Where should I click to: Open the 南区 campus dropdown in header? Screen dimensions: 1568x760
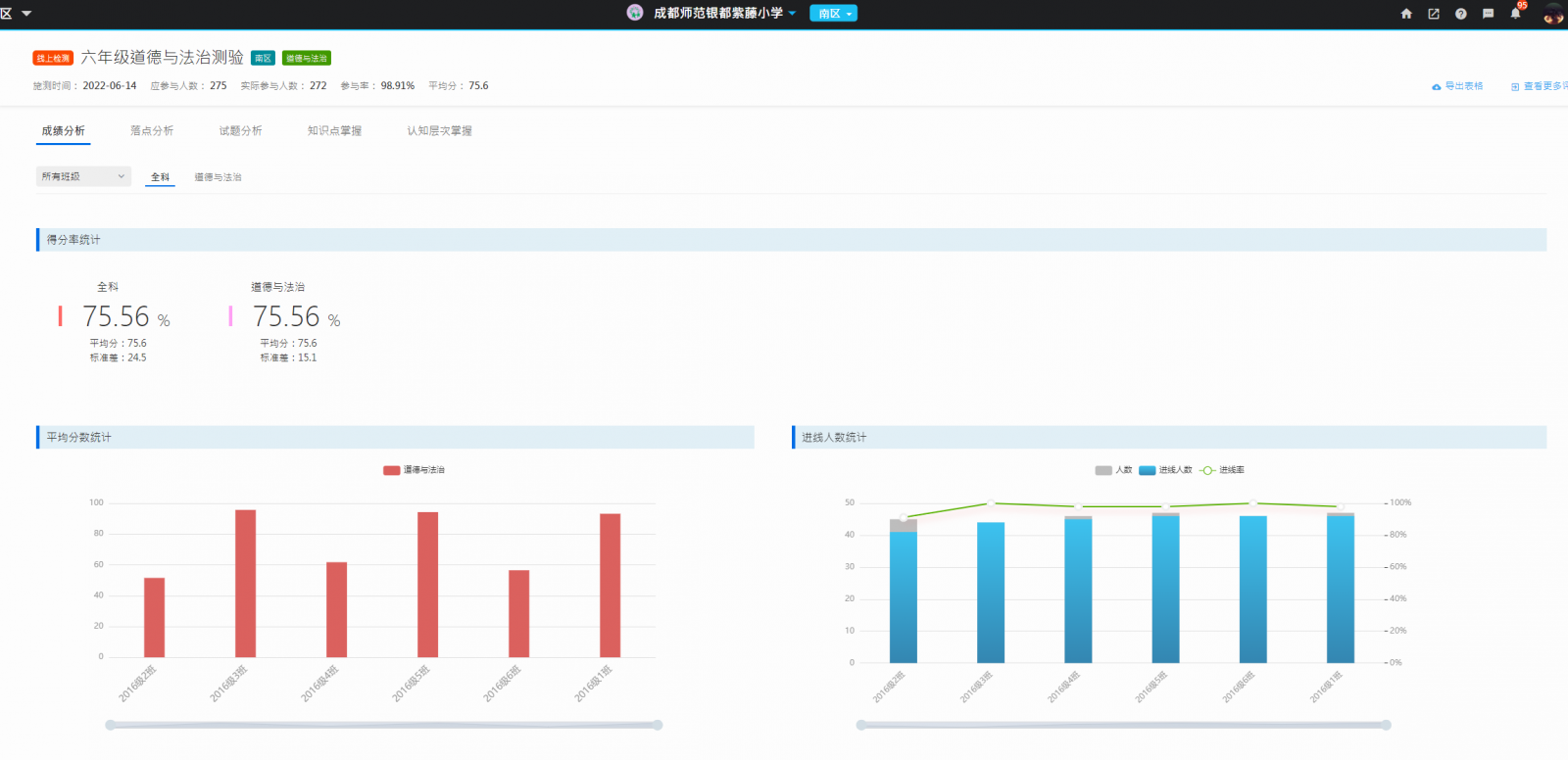pos(834,14)
